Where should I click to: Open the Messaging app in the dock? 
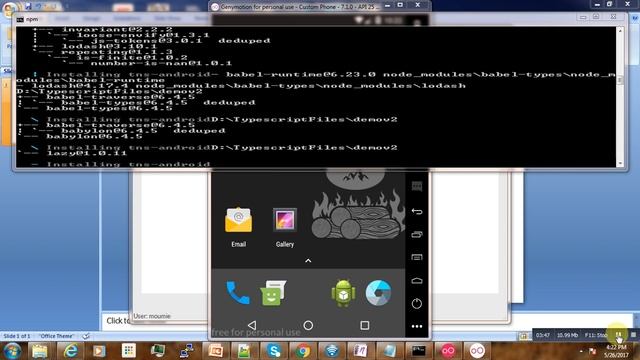273,293
